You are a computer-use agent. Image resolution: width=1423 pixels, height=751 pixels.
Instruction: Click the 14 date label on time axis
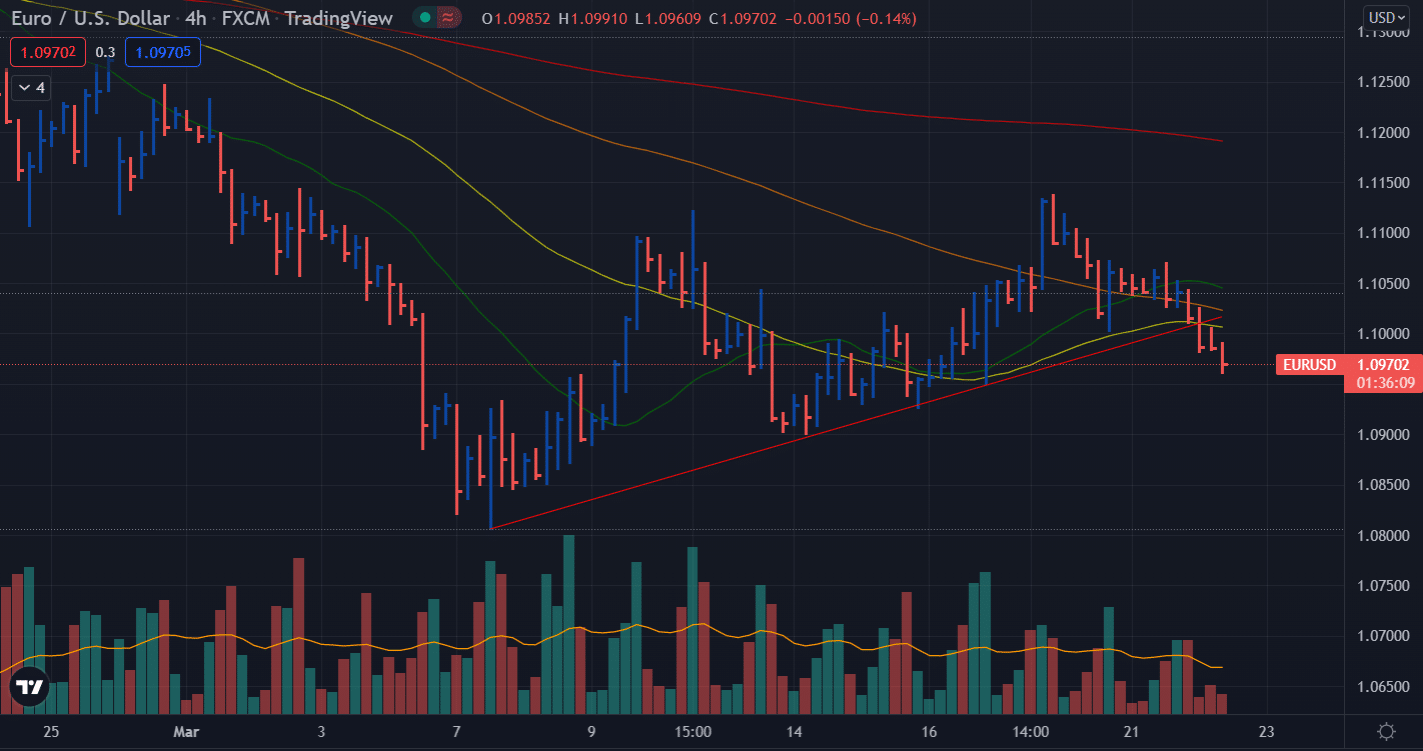tap(794, 732)
